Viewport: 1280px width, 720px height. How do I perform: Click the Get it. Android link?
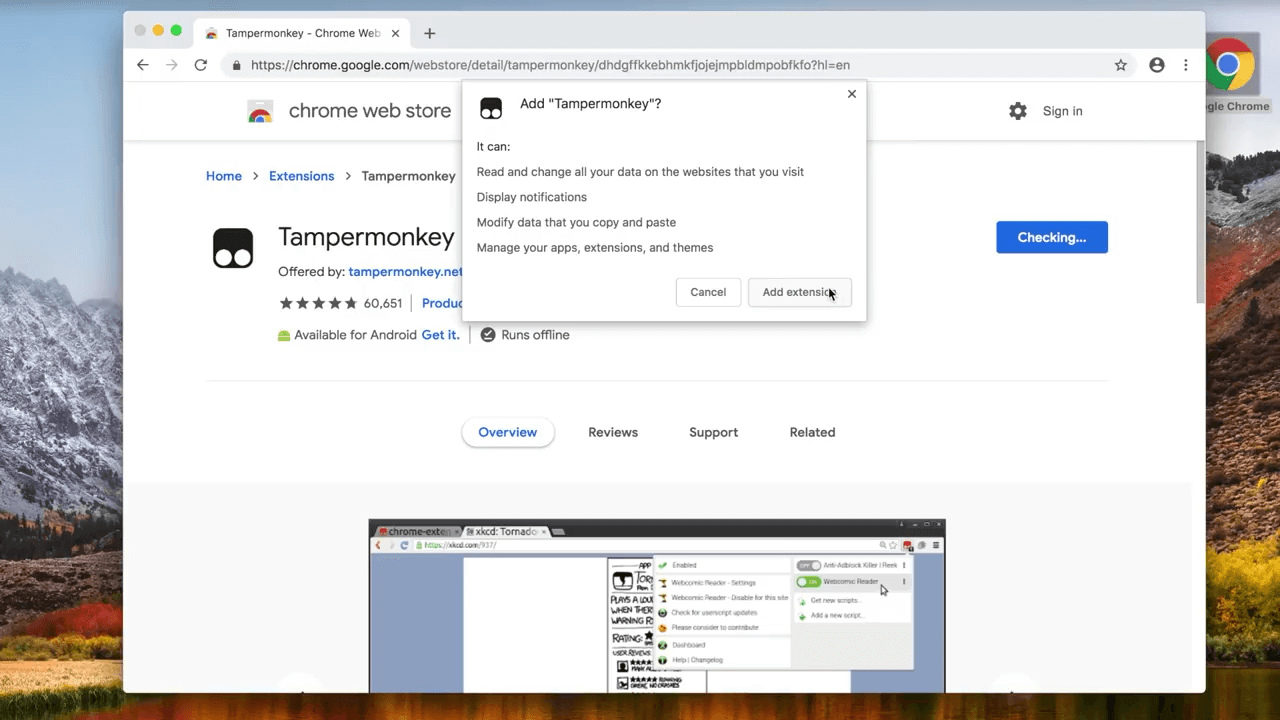[x=441, y=335]
